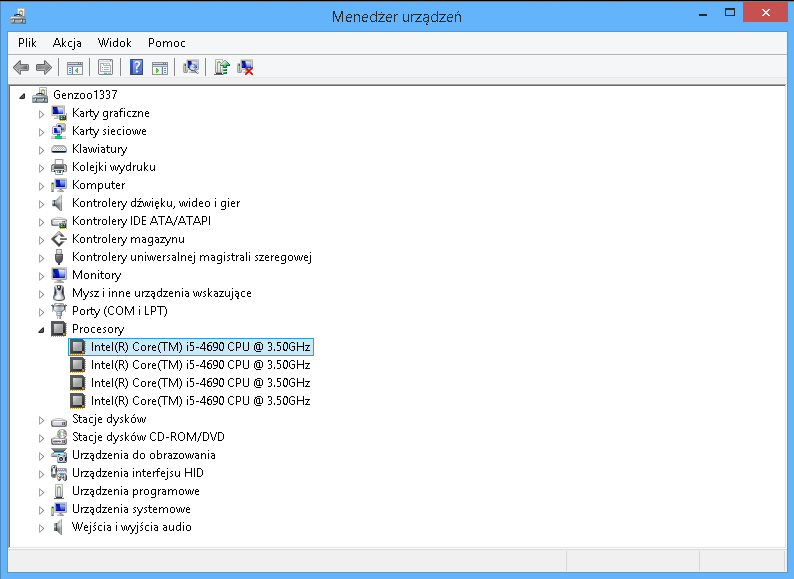The height and width of the screenshot is (579, 794).
Task: Click the Urządzenia interfejsu HID icon
Action: point(59,473)
